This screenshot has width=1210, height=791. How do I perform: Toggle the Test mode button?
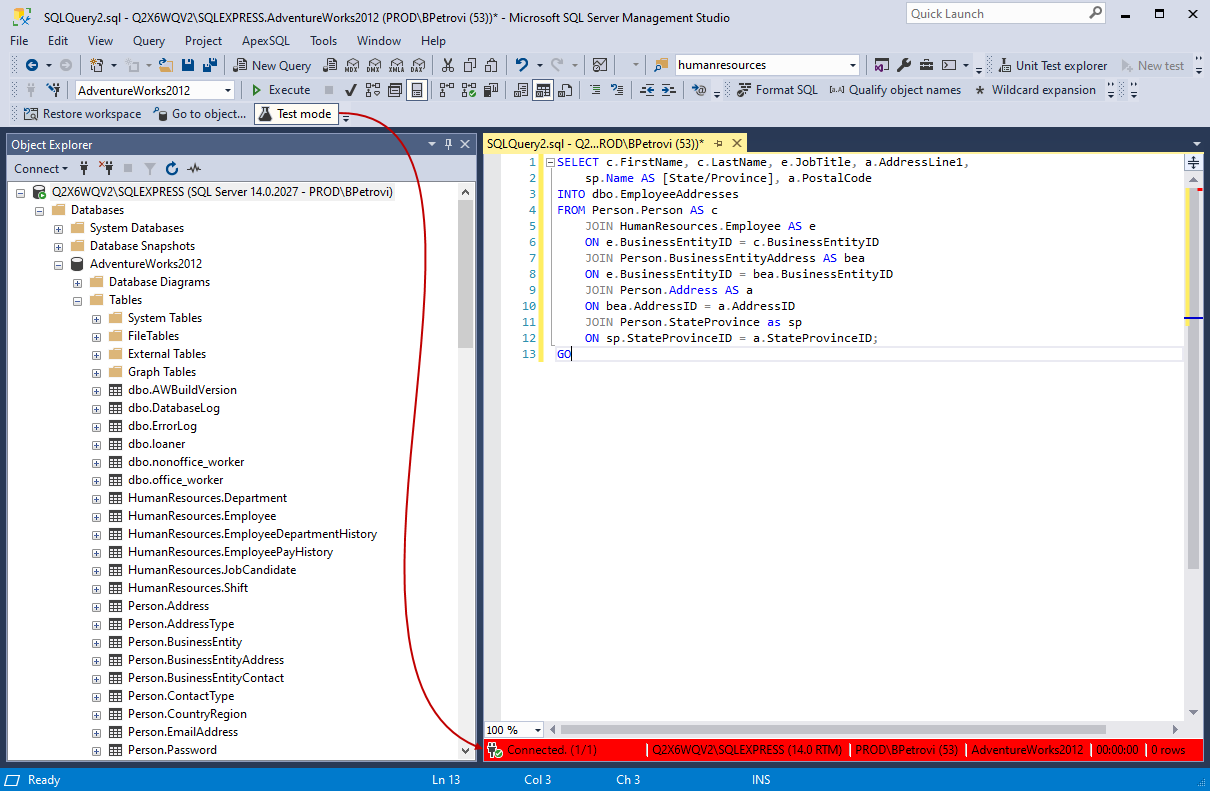pyautogui.click(x=296, y=114)
